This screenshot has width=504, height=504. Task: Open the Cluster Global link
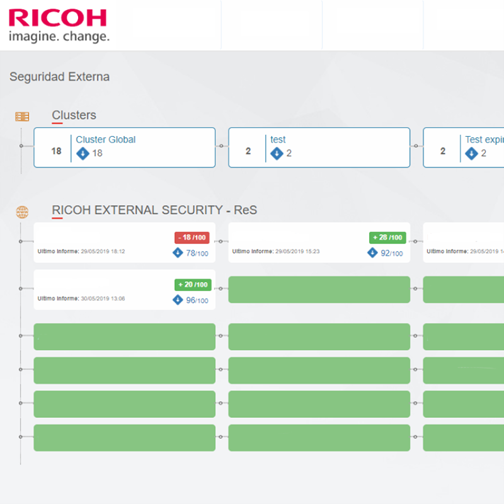pos(106,139)
